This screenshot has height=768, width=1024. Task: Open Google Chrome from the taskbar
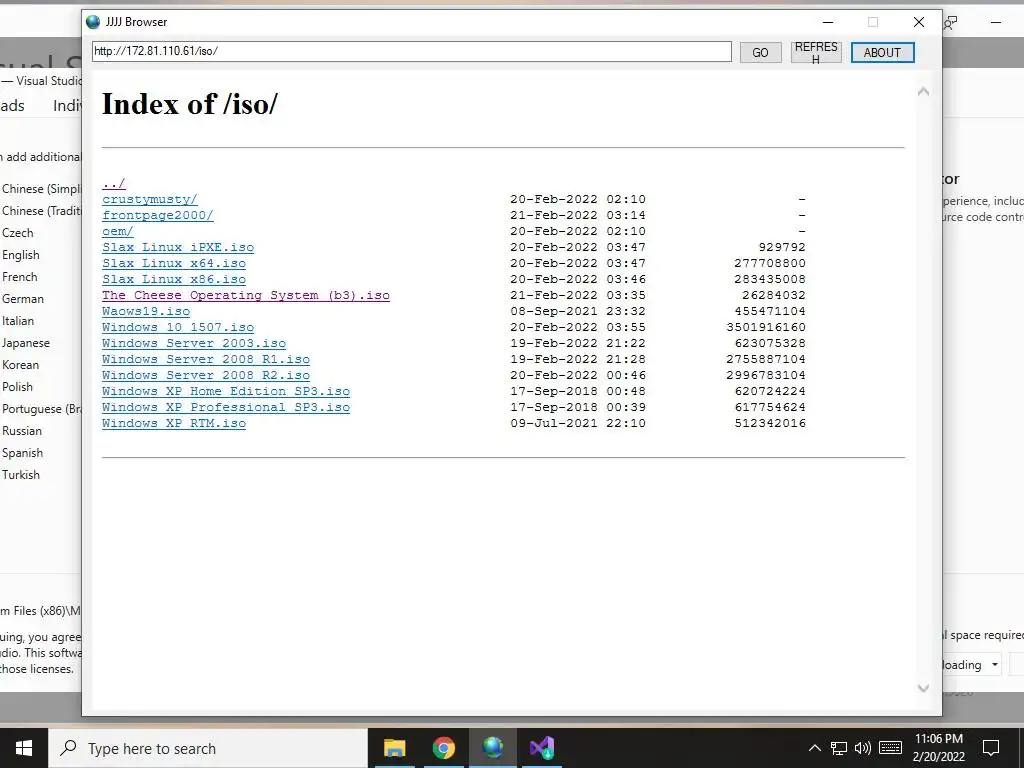[443, 748]
